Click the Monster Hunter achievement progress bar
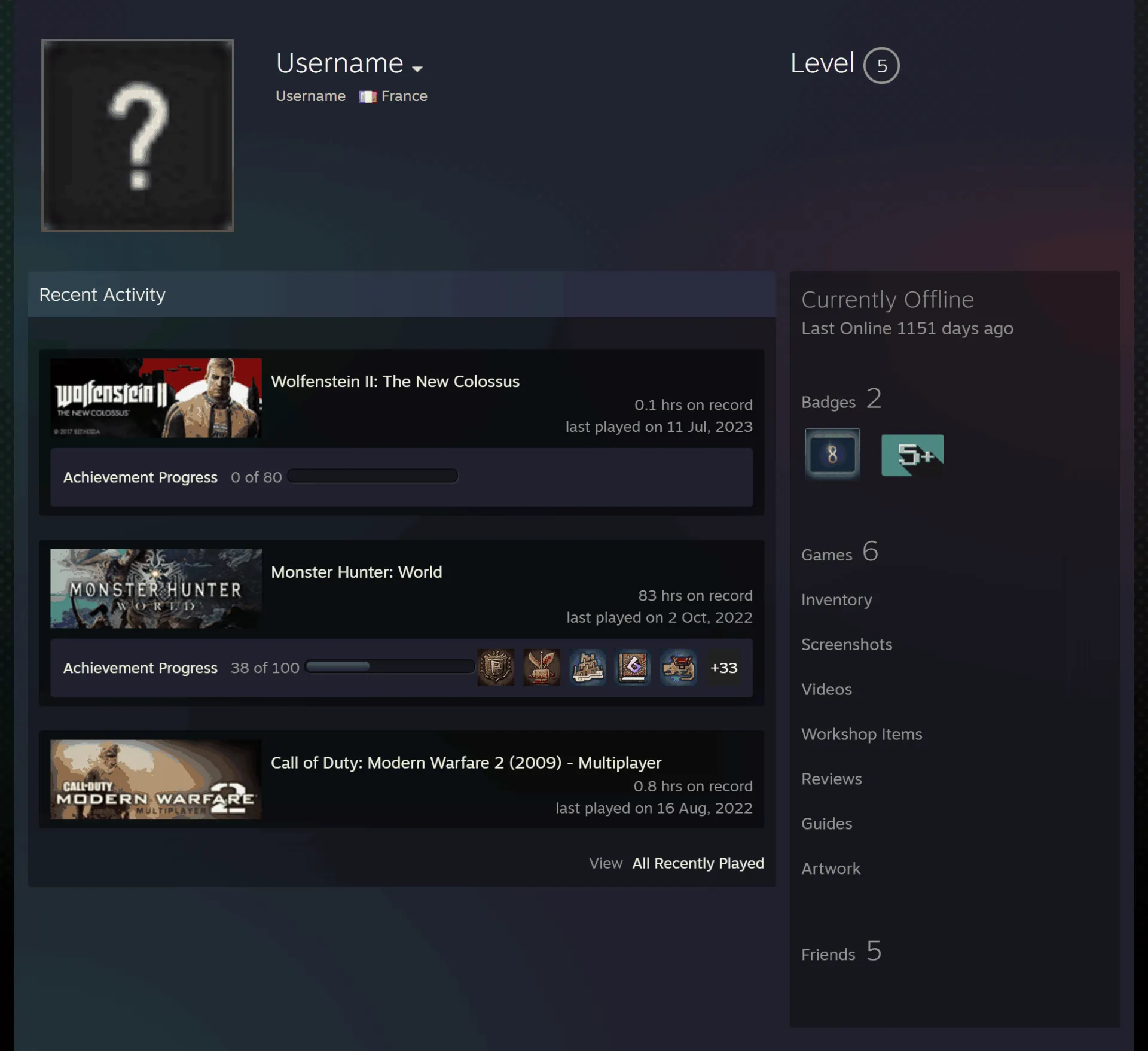 (x=390, y=666)
